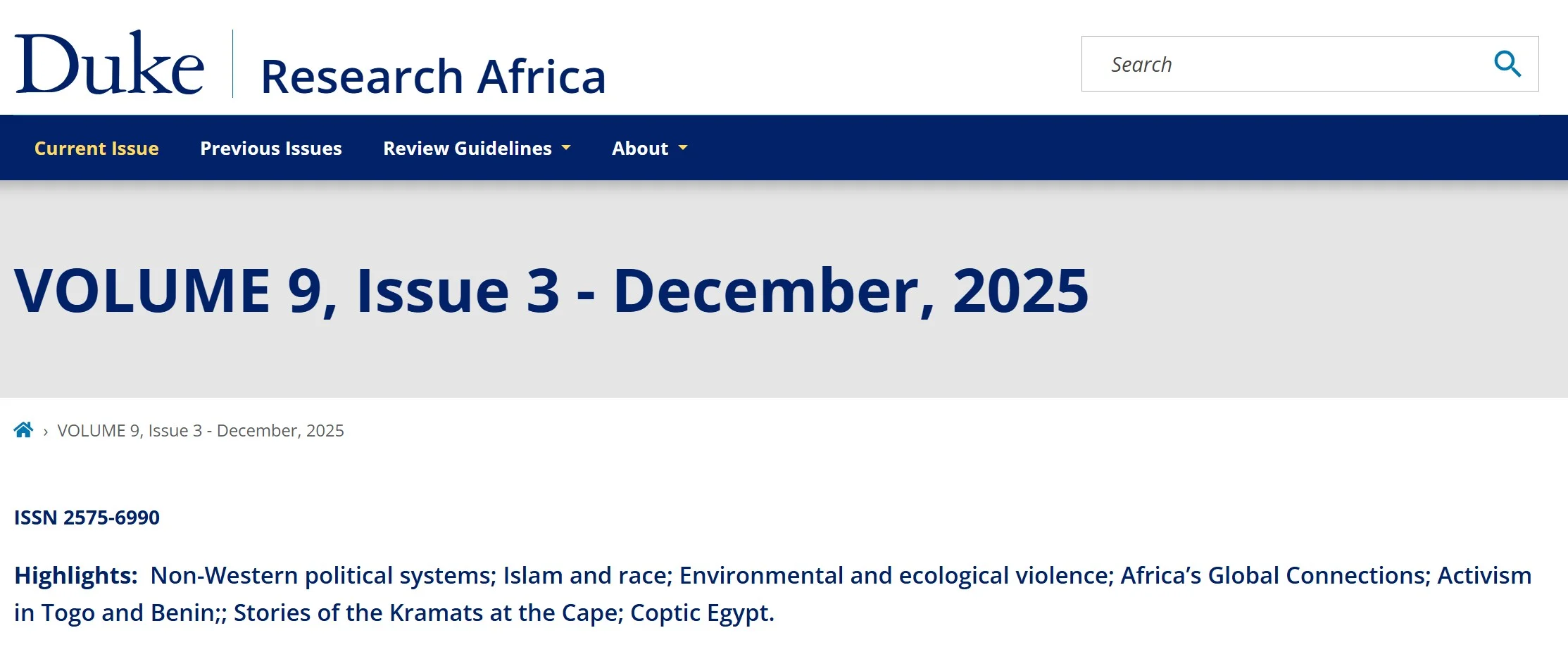Click breadcrumb text Volume 9, Issue 3
Image resolution: width=1568 pixels, height=647 pixels.
click(x=201, y=431)
